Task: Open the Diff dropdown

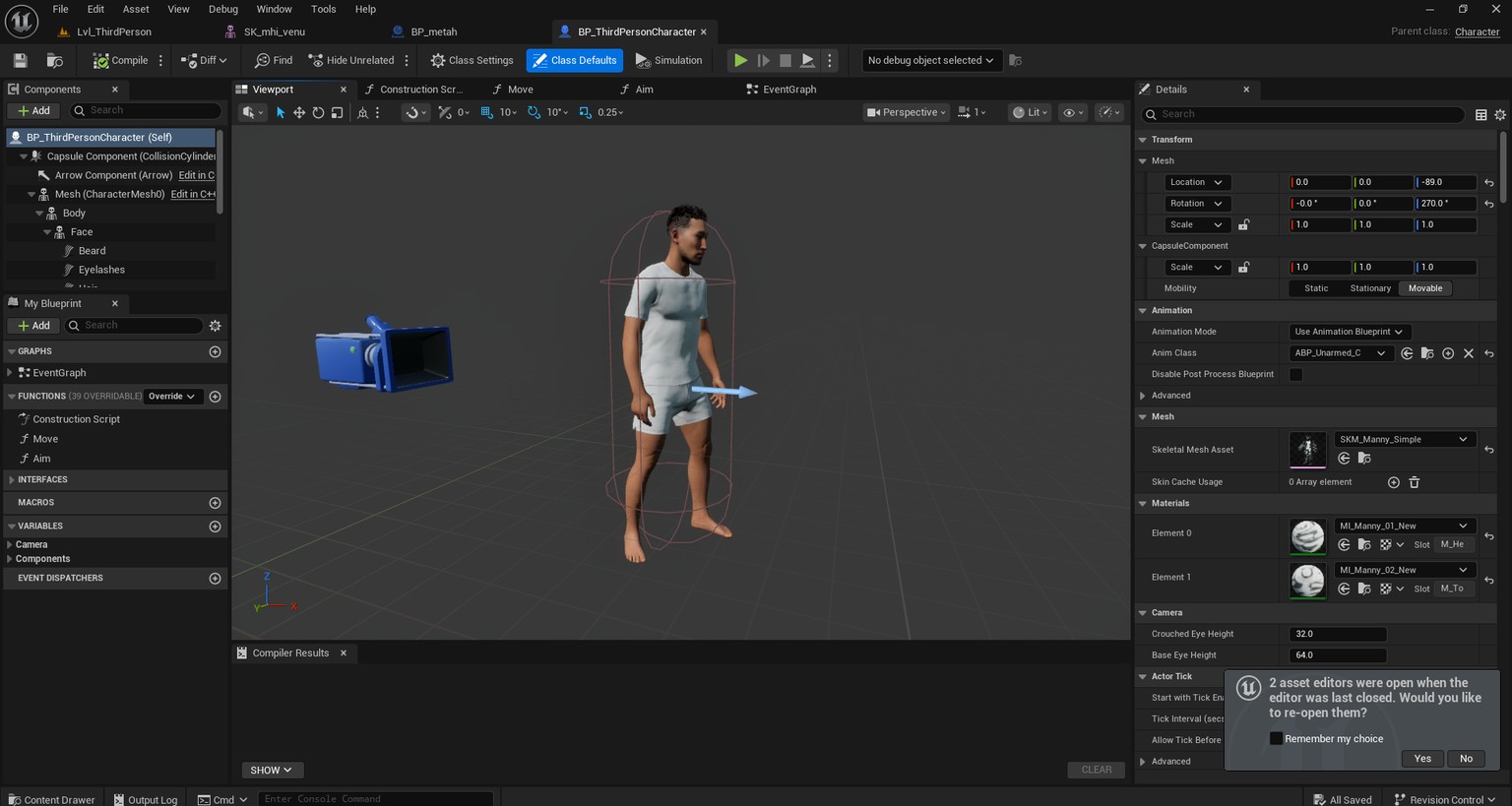Action: coord(204,60)
